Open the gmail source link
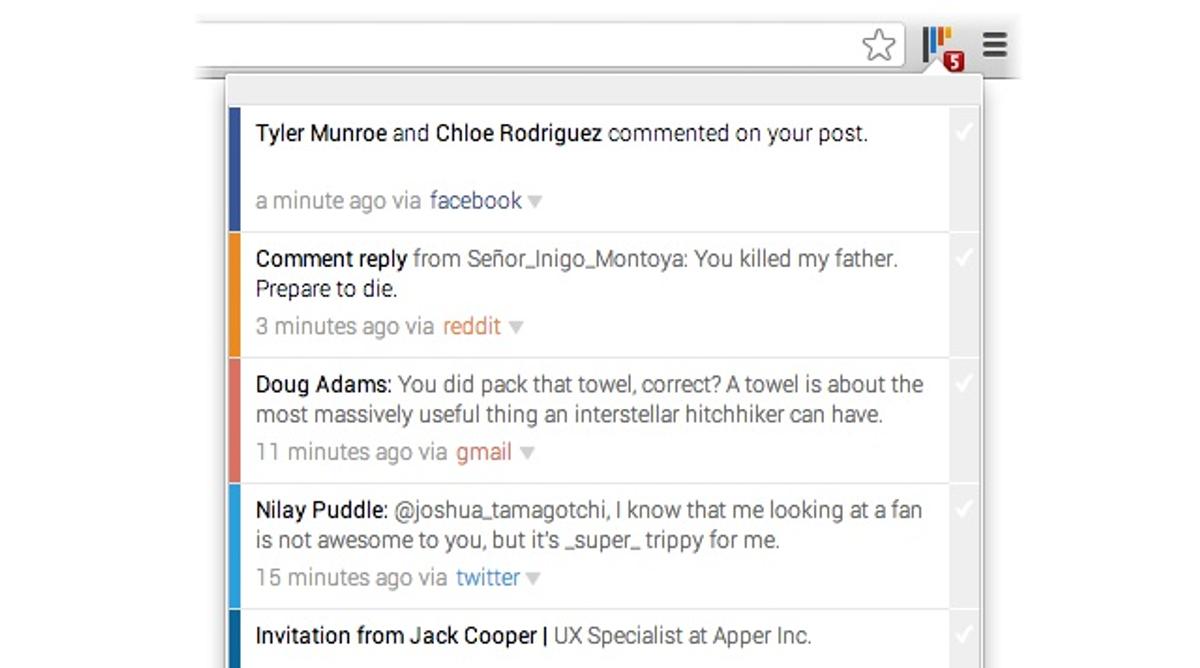The image size is (1200, 668). (484, 452)
